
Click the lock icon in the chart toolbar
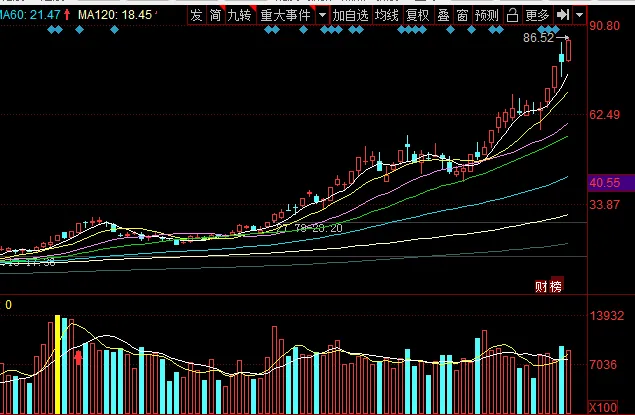[x=511, y=15]
